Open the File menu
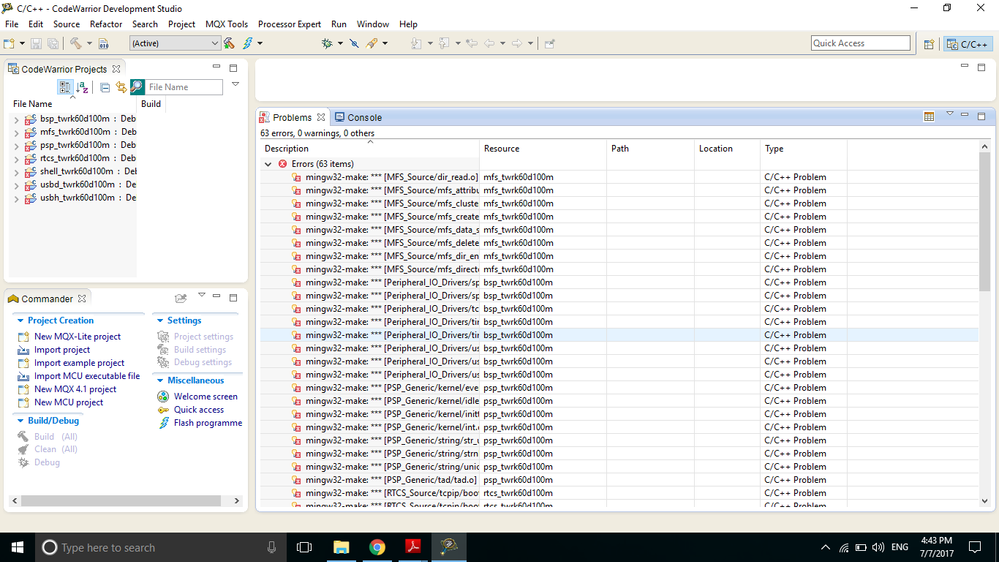This screenshot has height=562, width=999. click(11, 24)
